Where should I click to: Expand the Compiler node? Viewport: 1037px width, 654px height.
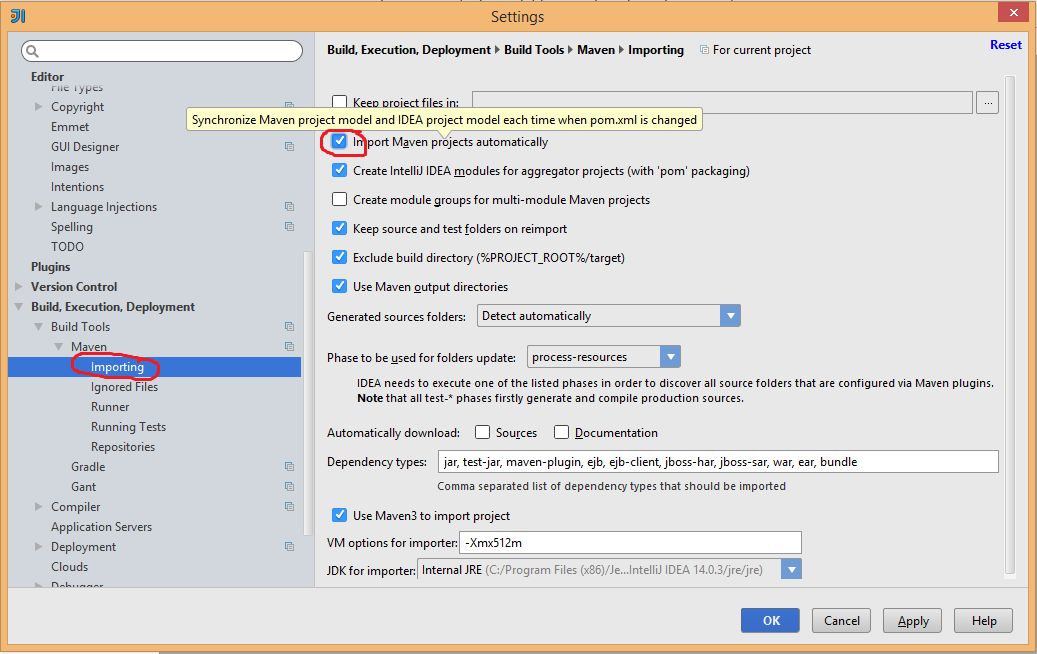(x=38, y=506)
